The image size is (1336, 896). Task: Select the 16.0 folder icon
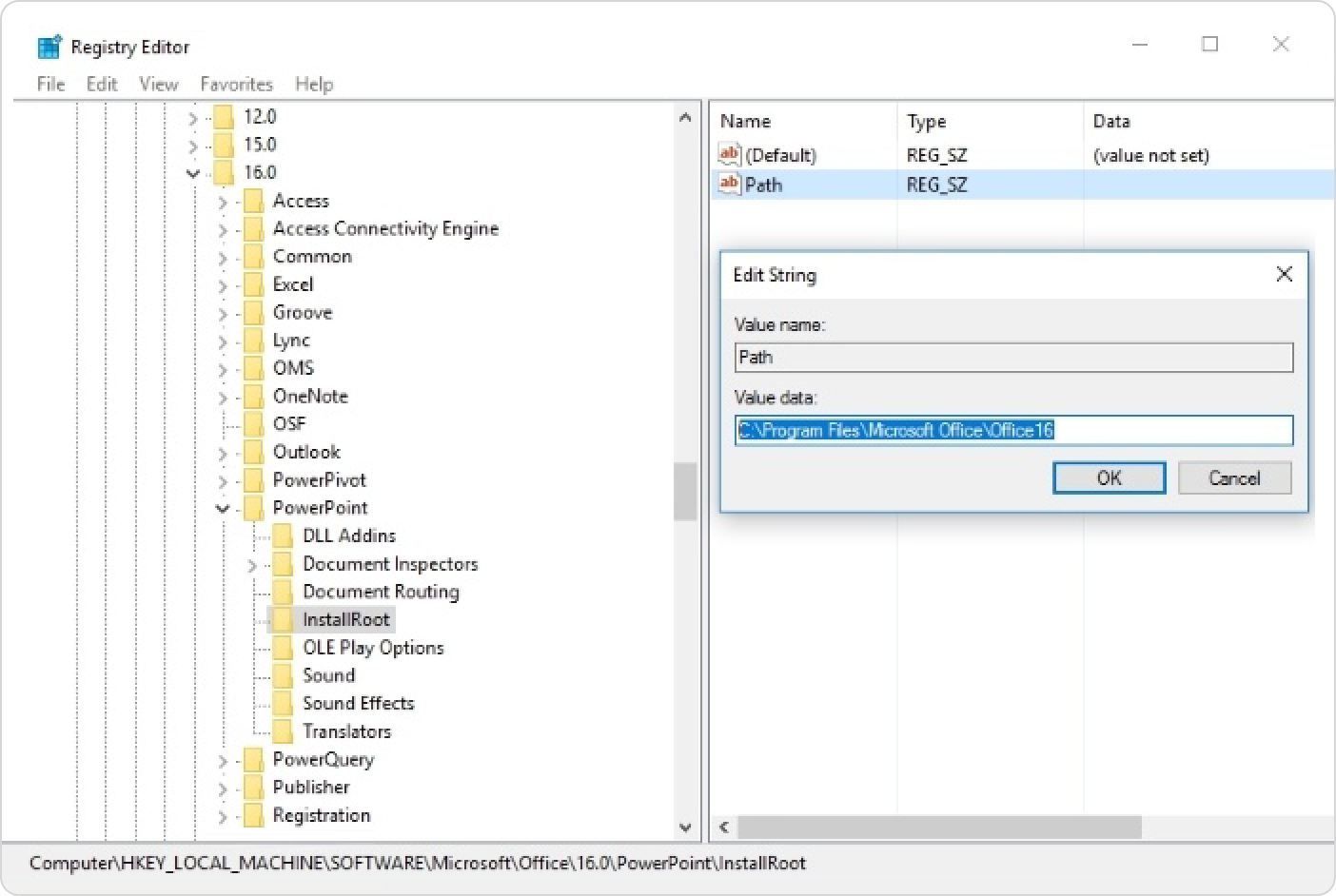point(224,172)
